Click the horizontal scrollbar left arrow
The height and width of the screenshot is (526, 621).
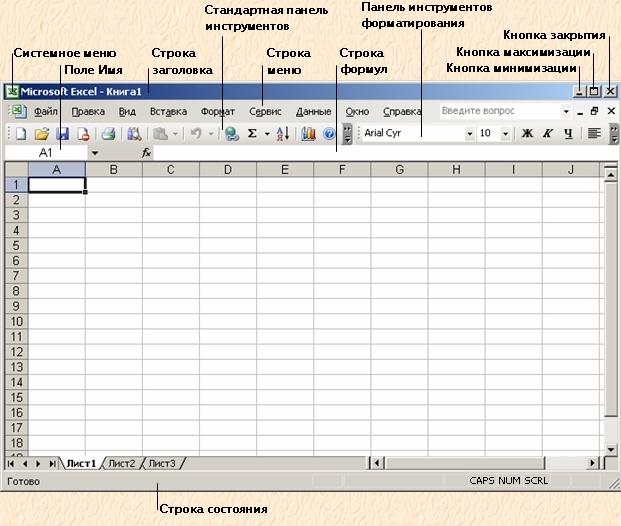pos(377,463)
